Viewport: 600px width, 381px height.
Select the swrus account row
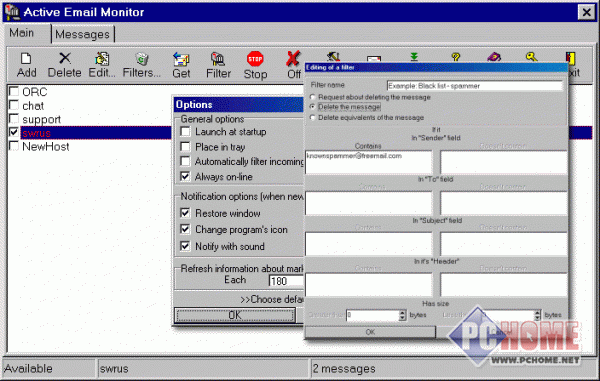[96, 133]
